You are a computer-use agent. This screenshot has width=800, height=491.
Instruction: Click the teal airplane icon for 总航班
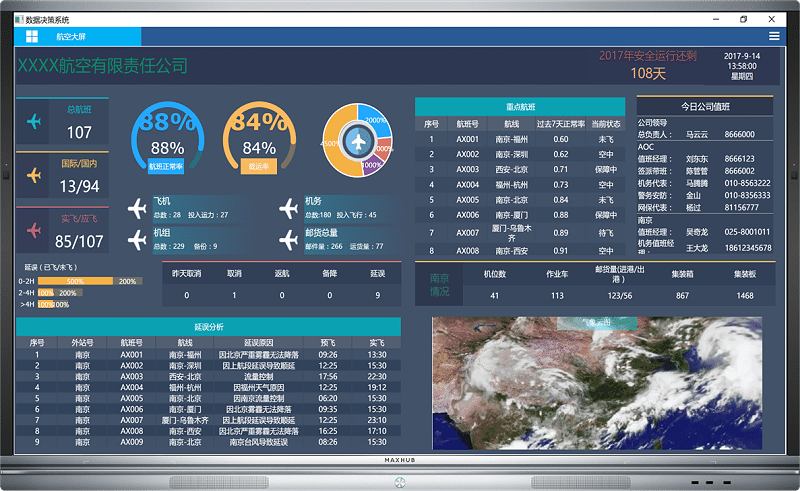(x=35, y=122)
